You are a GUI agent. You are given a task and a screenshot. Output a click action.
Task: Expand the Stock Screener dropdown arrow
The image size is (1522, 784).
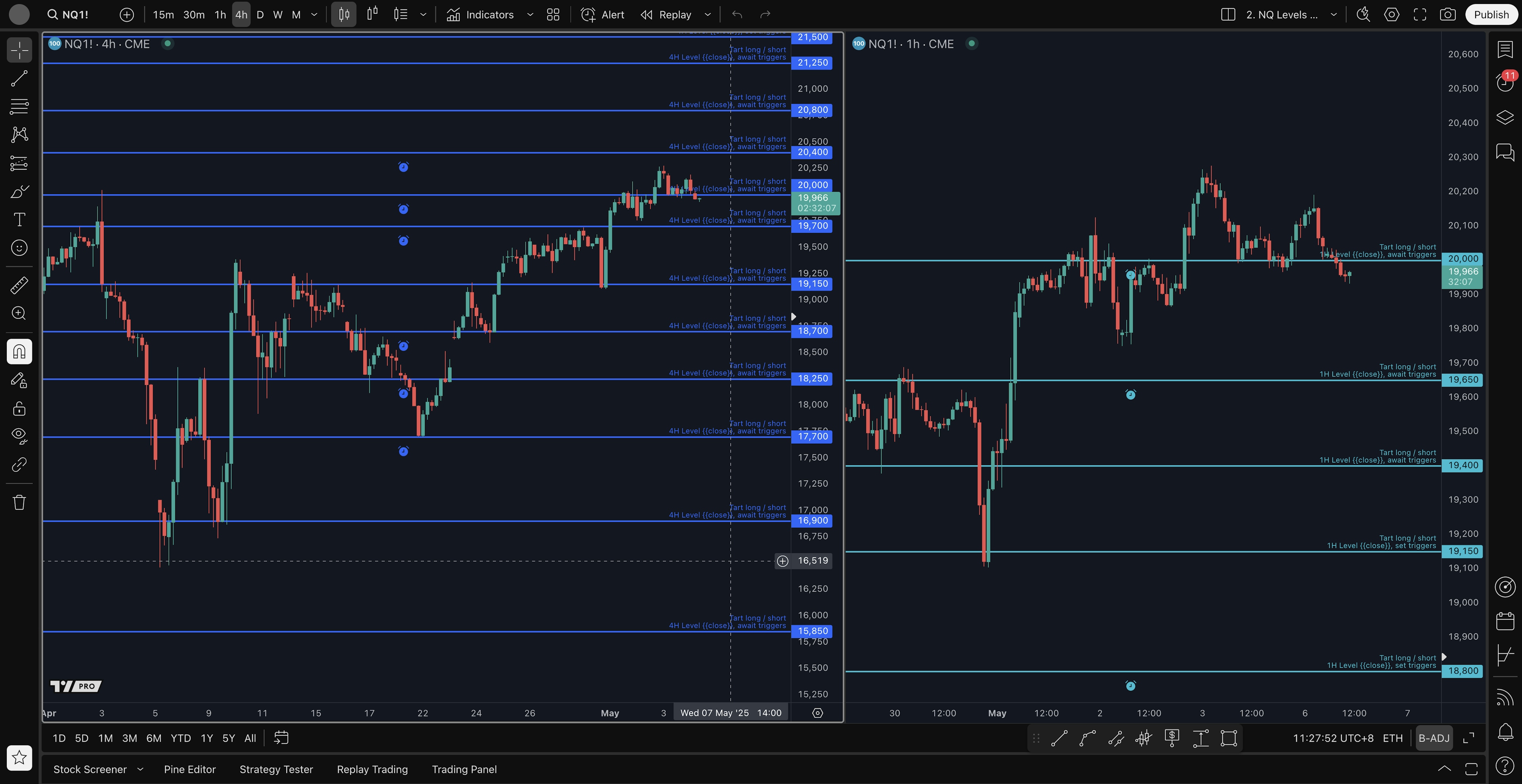point(140,769)
